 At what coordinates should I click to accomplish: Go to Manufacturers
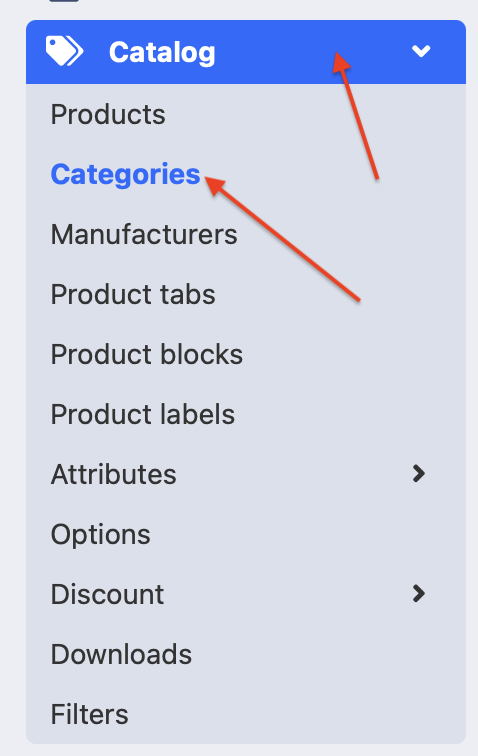click(144, 234)
